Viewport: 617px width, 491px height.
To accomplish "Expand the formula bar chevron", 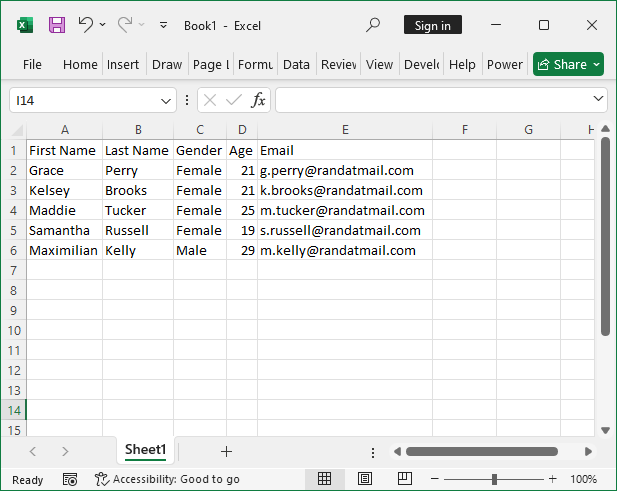I will click(598, 99).
